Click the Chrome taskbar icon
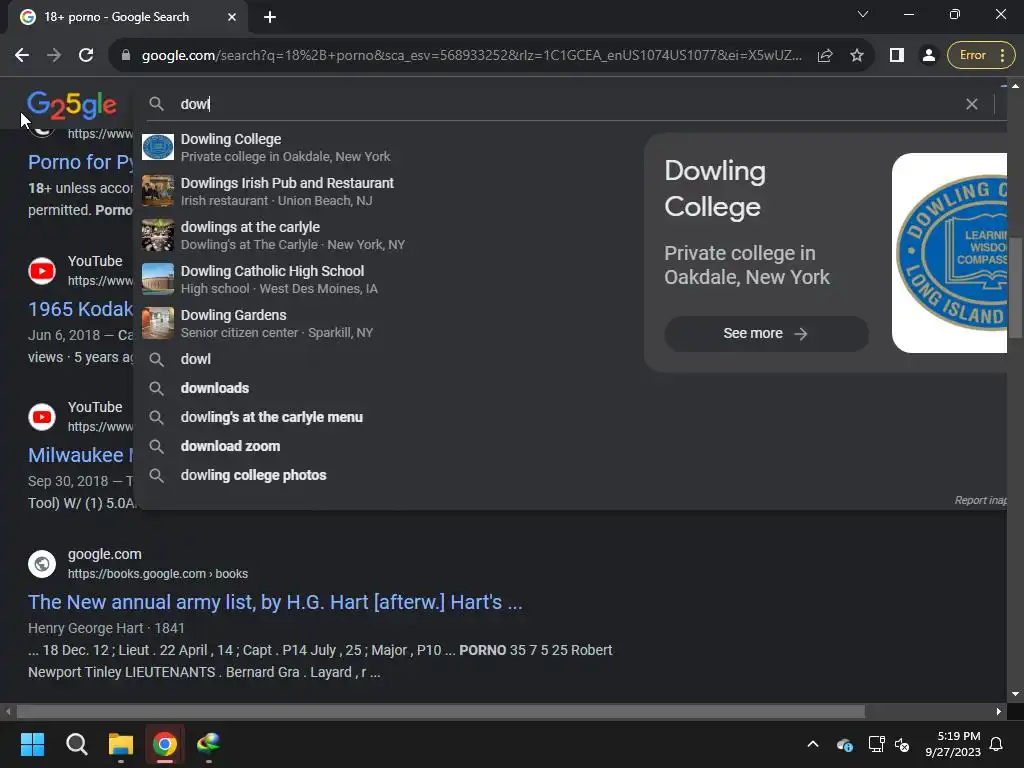This screenshot has width=1024, height=768. pyautogui.click(x=165, y=744)
